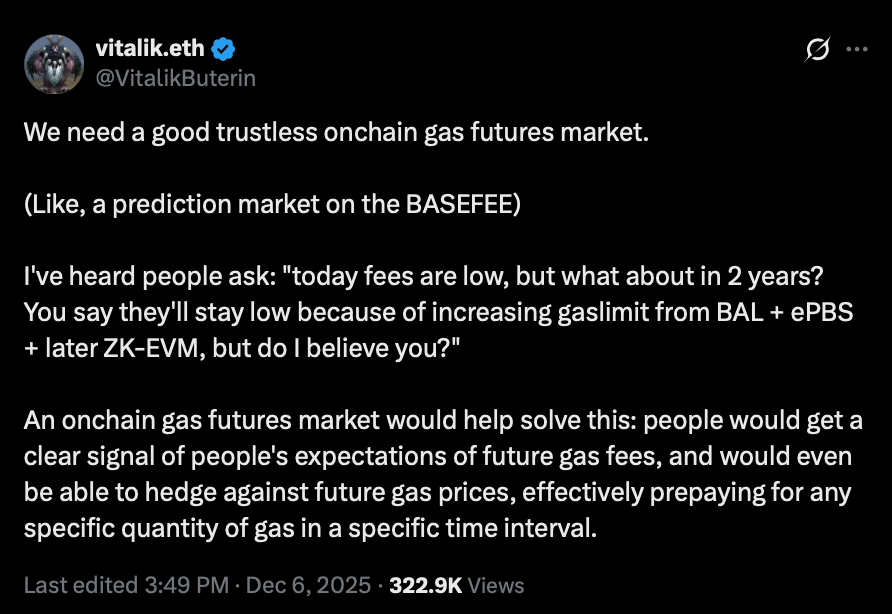Image resolution: width=892 pixels, height=614 pixels.
Task: Click the last line ending "specific time interval."
Action: click(310, 529)
